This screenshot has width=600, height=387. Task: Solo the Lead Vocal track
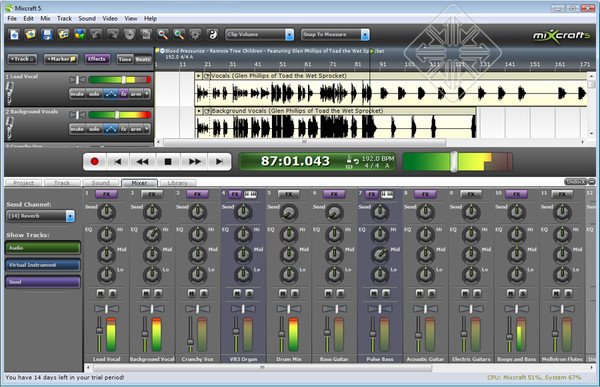coord(94,94)
